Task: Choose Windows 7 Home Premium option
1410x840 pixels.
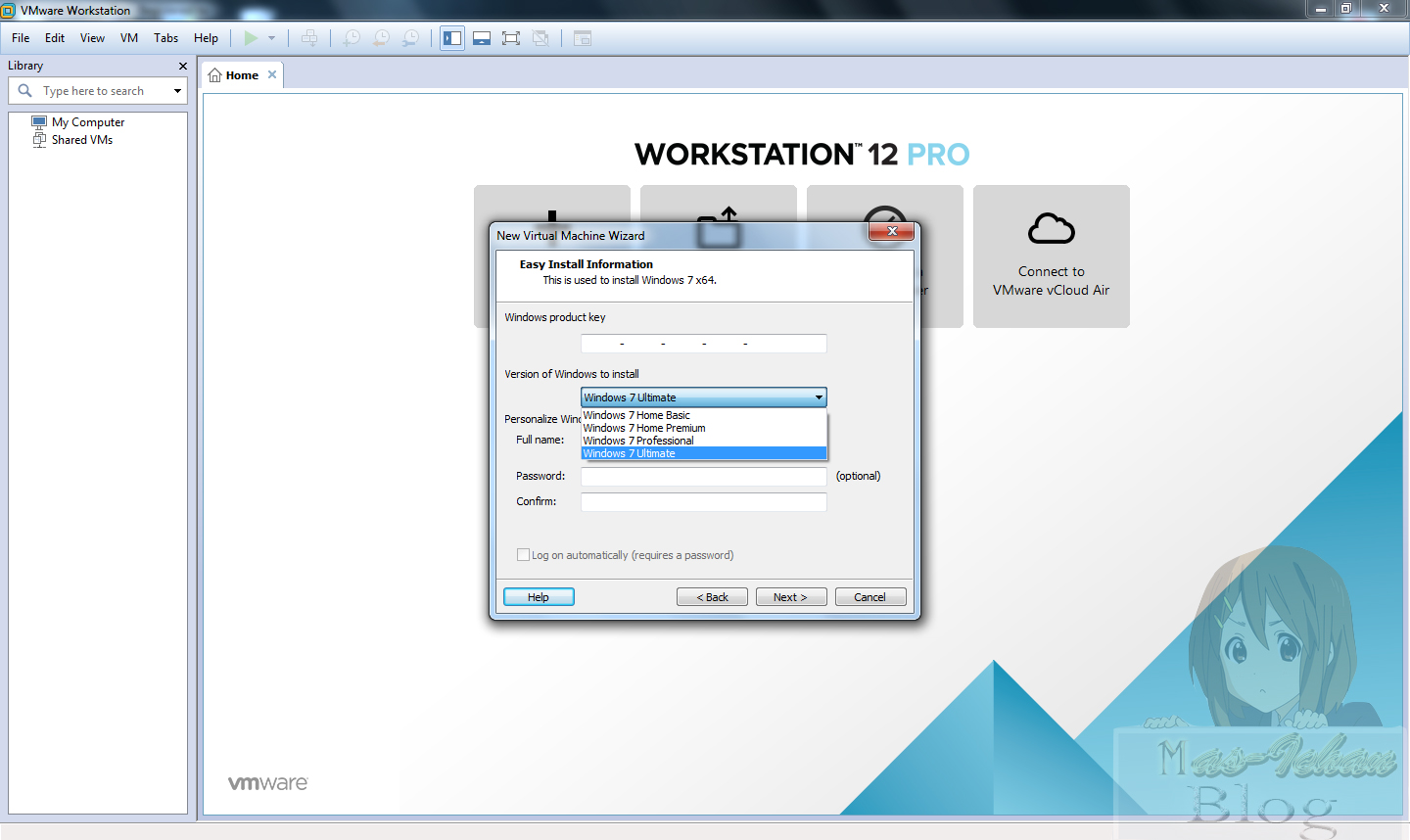Action: (704, 428)
